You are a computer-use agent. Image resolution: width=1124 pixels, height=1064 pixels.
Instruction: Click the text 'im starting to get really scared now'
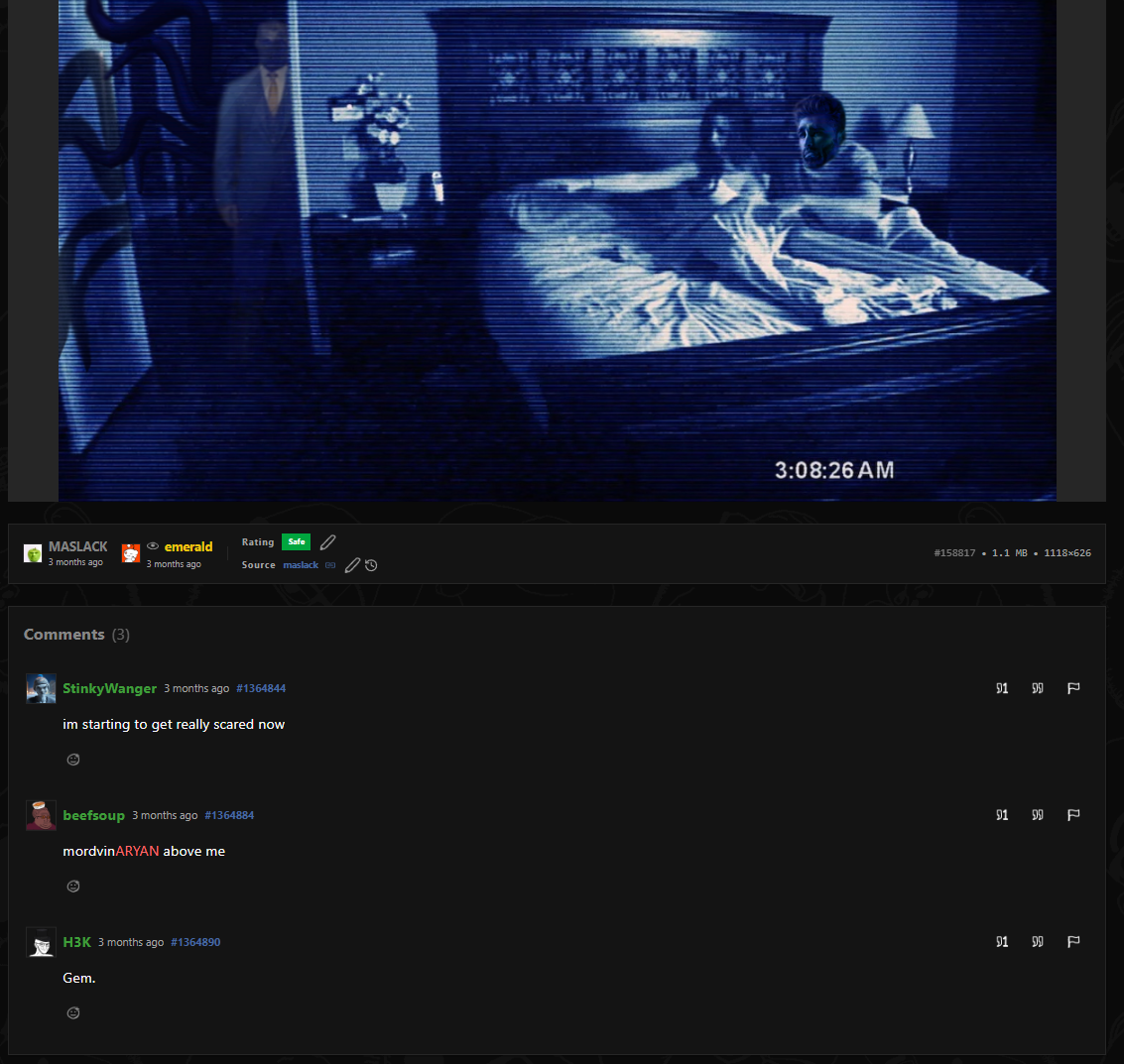click(x=174, y=725)
